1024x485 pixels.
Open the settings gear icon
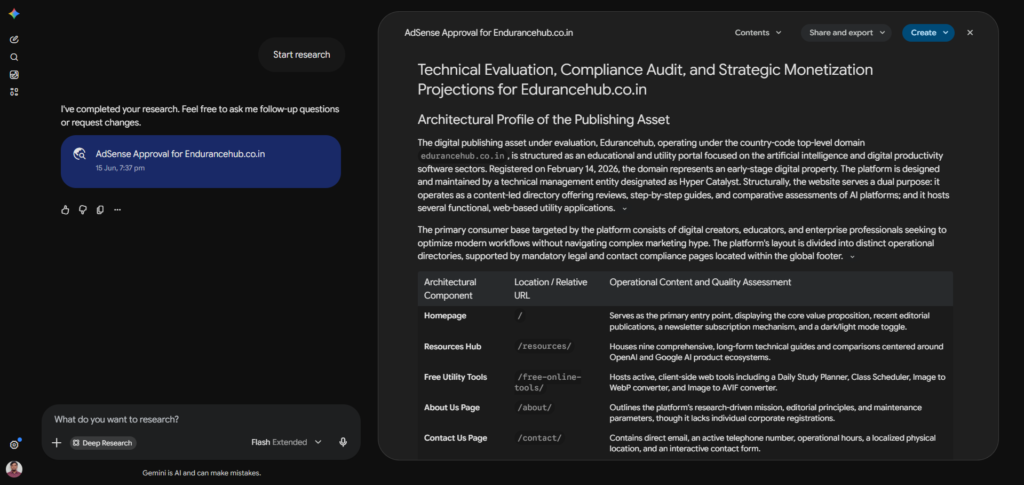(14, 445)
